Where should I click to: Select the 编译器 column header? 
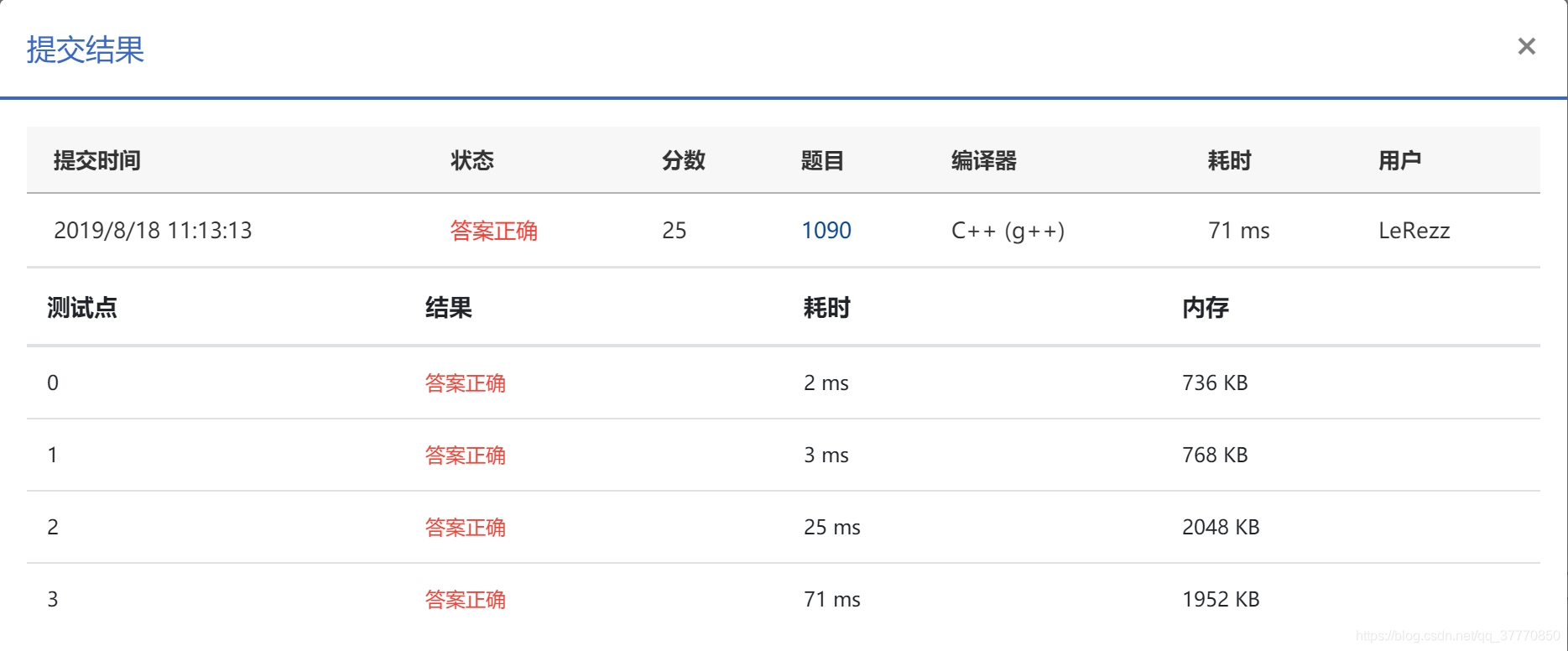[x=984, y=160]
